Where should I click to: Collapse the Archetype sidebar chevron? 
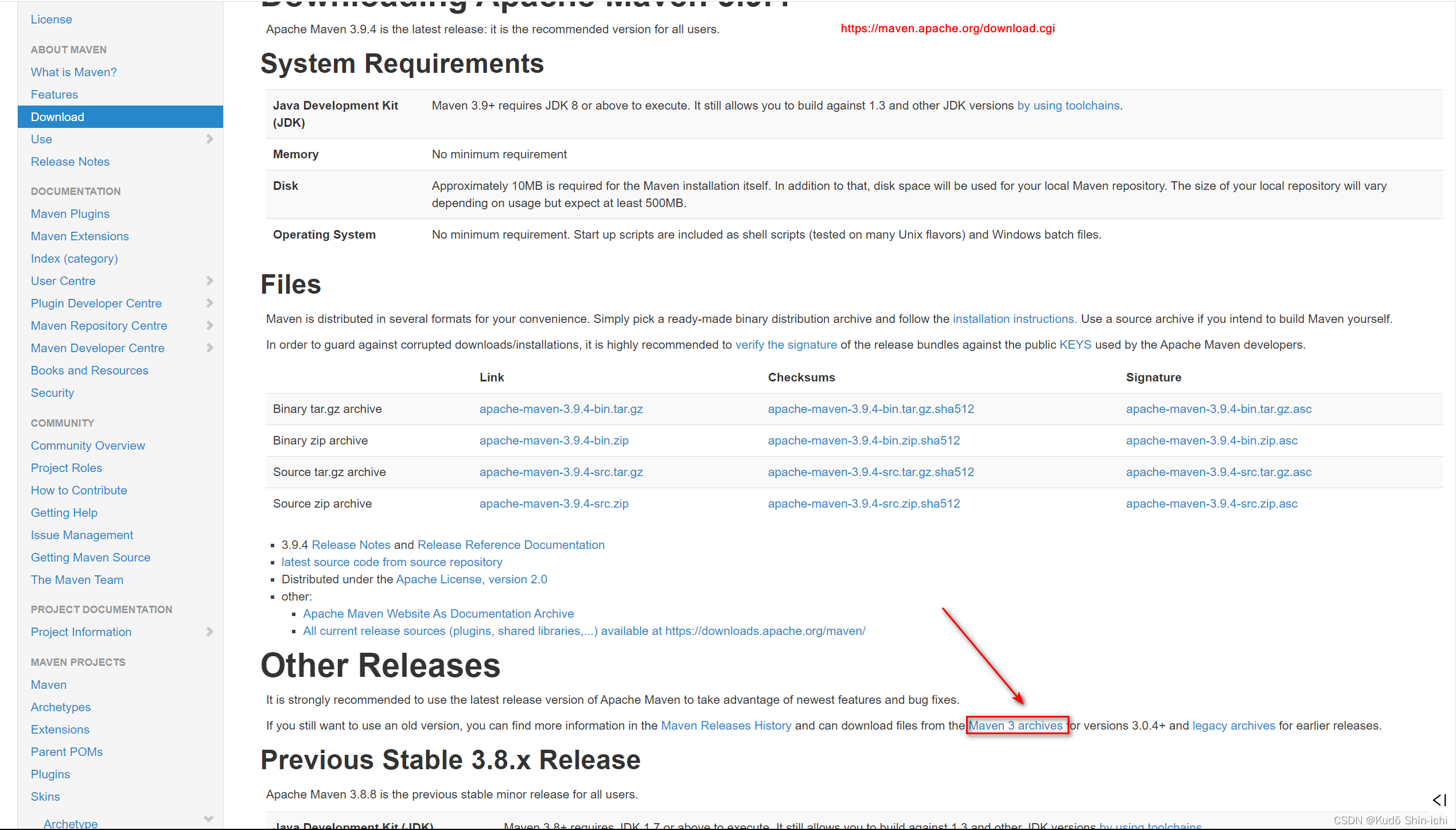point(209,819)
